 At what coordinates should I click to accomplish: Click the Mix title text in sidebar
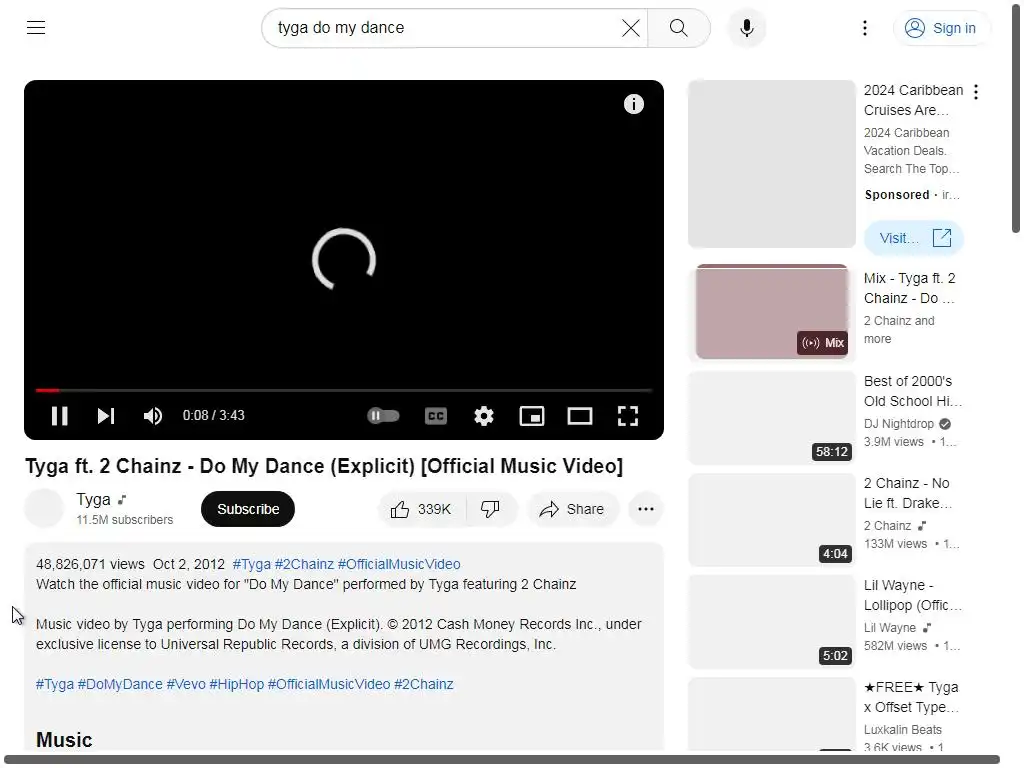[x=910, y=288]
